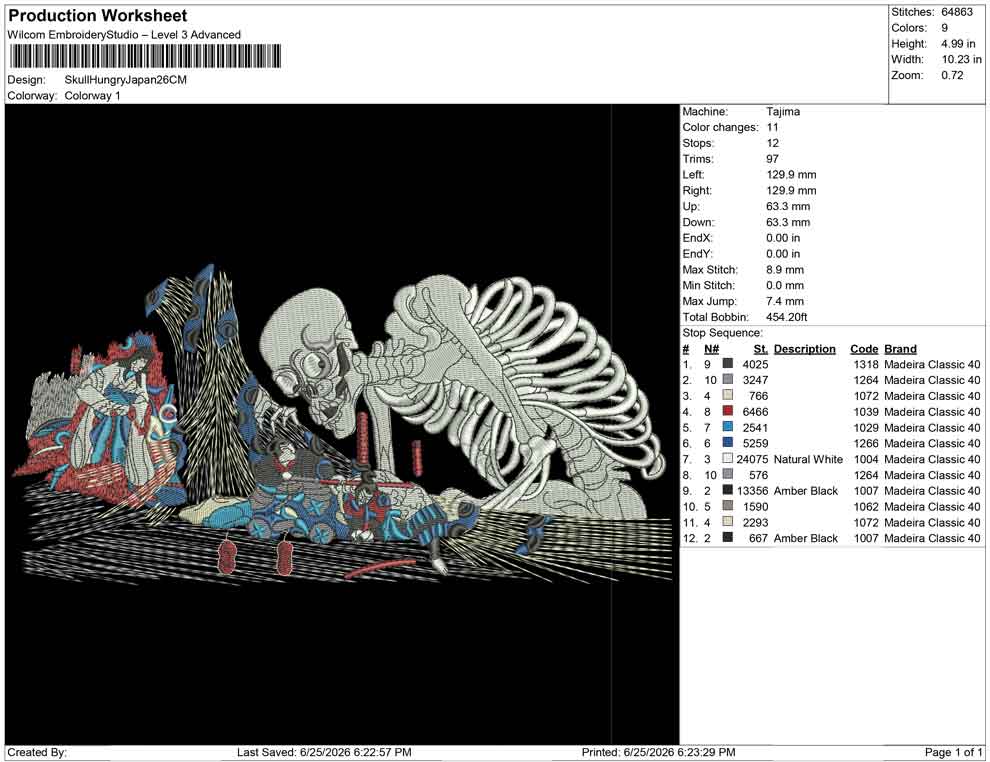Select stitch count '13356' in stop 9
Image resolution: width=990 pixels, height=762 pixels.
click(x=752, y=491)
